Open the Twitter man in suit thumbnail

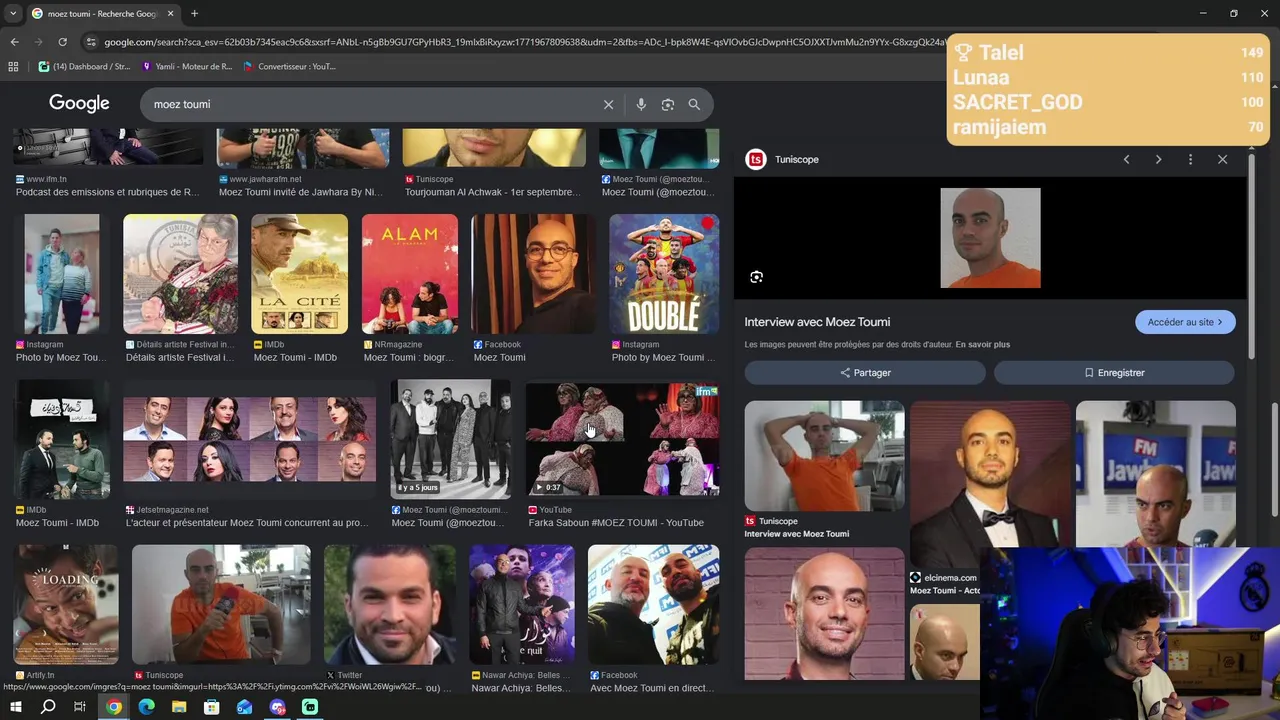point(389,605)
